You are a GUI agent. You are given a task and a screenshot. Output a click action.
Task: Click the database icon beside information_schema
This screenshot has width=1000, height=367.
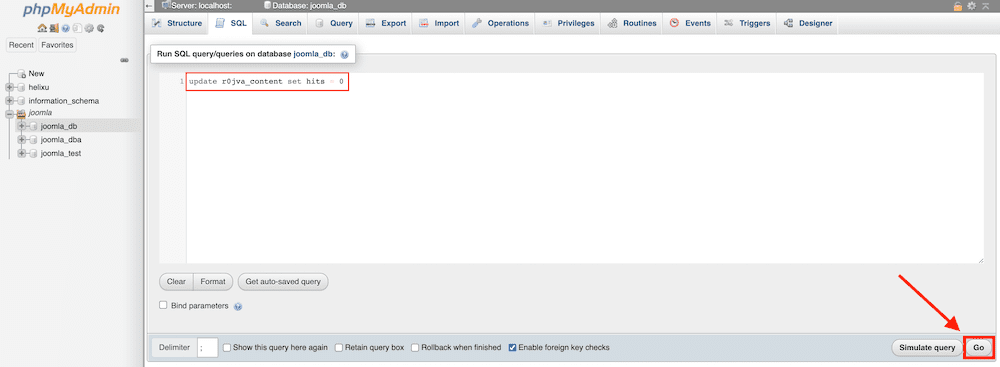tap(21, 101)
